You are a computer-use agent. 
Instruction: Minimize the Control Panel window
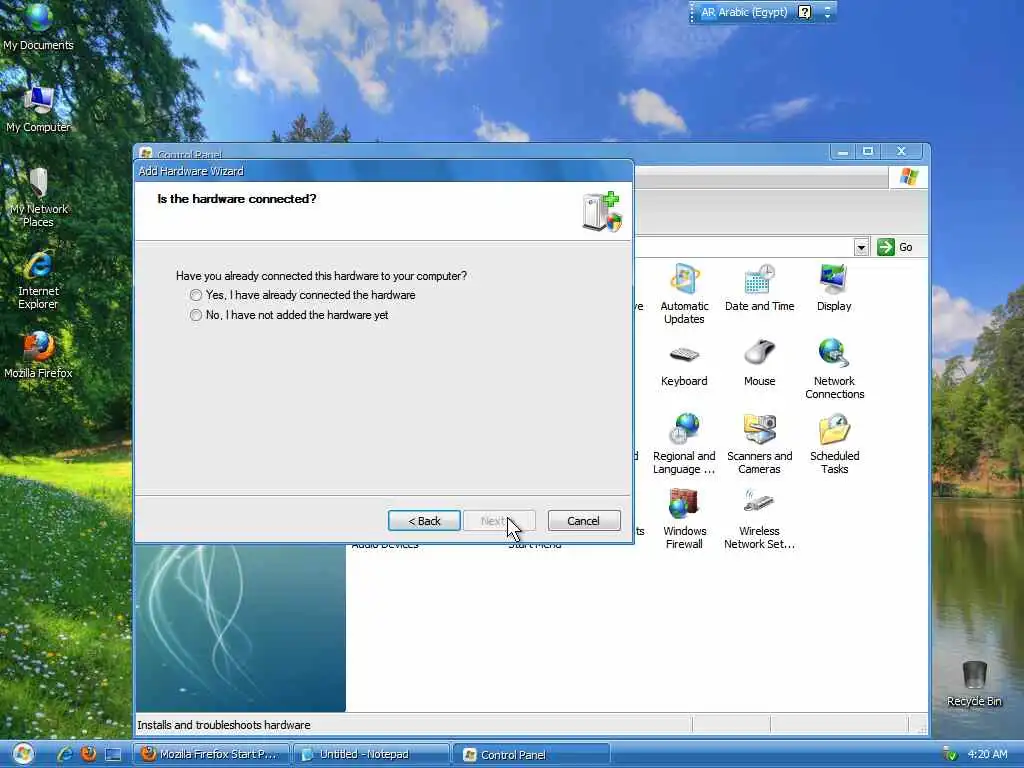coord(842,152)
